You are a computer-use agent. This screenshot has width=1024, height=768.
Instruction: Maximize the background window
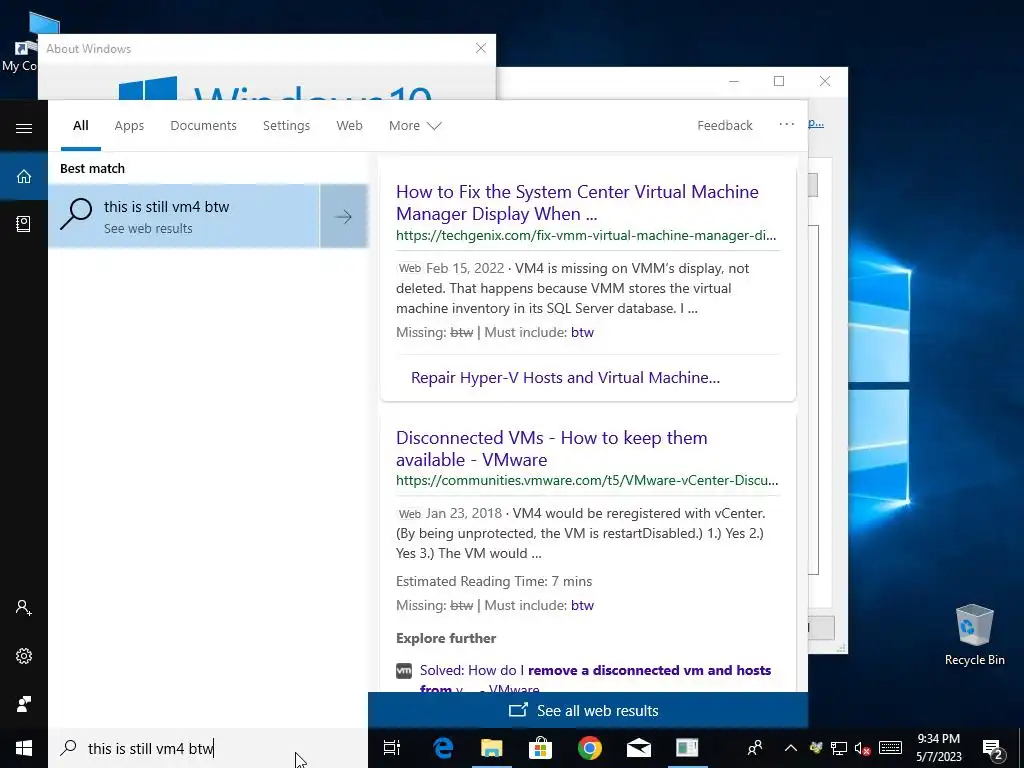click(778, 81)
